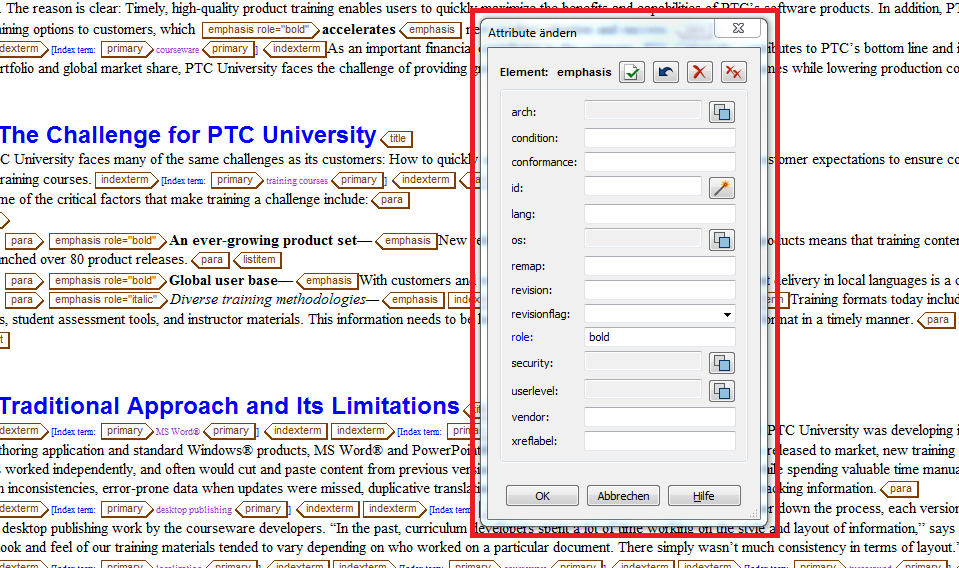Viewport: 959px width, 568px height.
Task: Click the magic wand icon beside id field
Action: point(722,188)
